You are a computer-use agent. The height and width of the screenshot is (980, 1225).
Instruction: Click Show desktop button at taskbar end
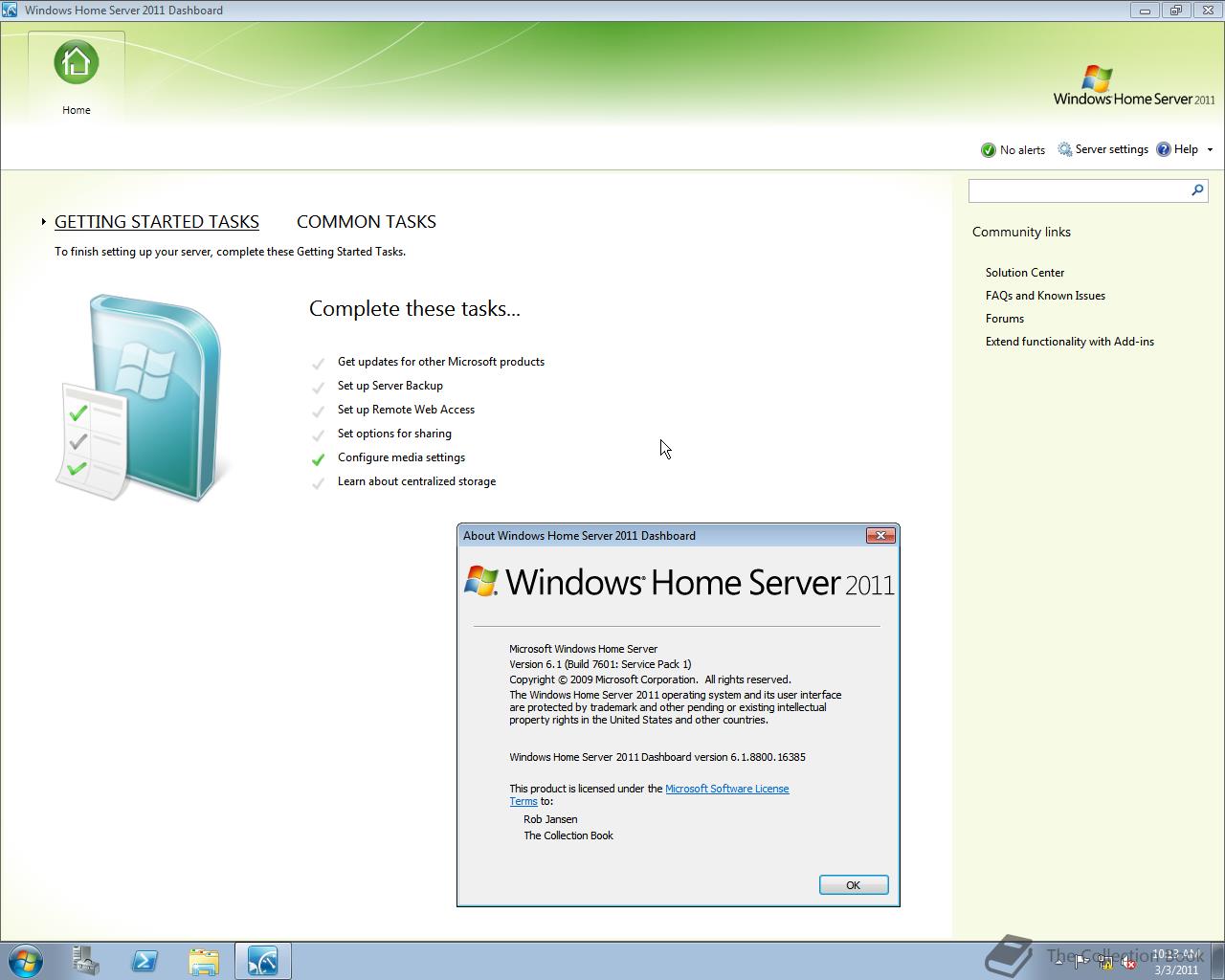pyautogui.click(x=1217, y=961)
